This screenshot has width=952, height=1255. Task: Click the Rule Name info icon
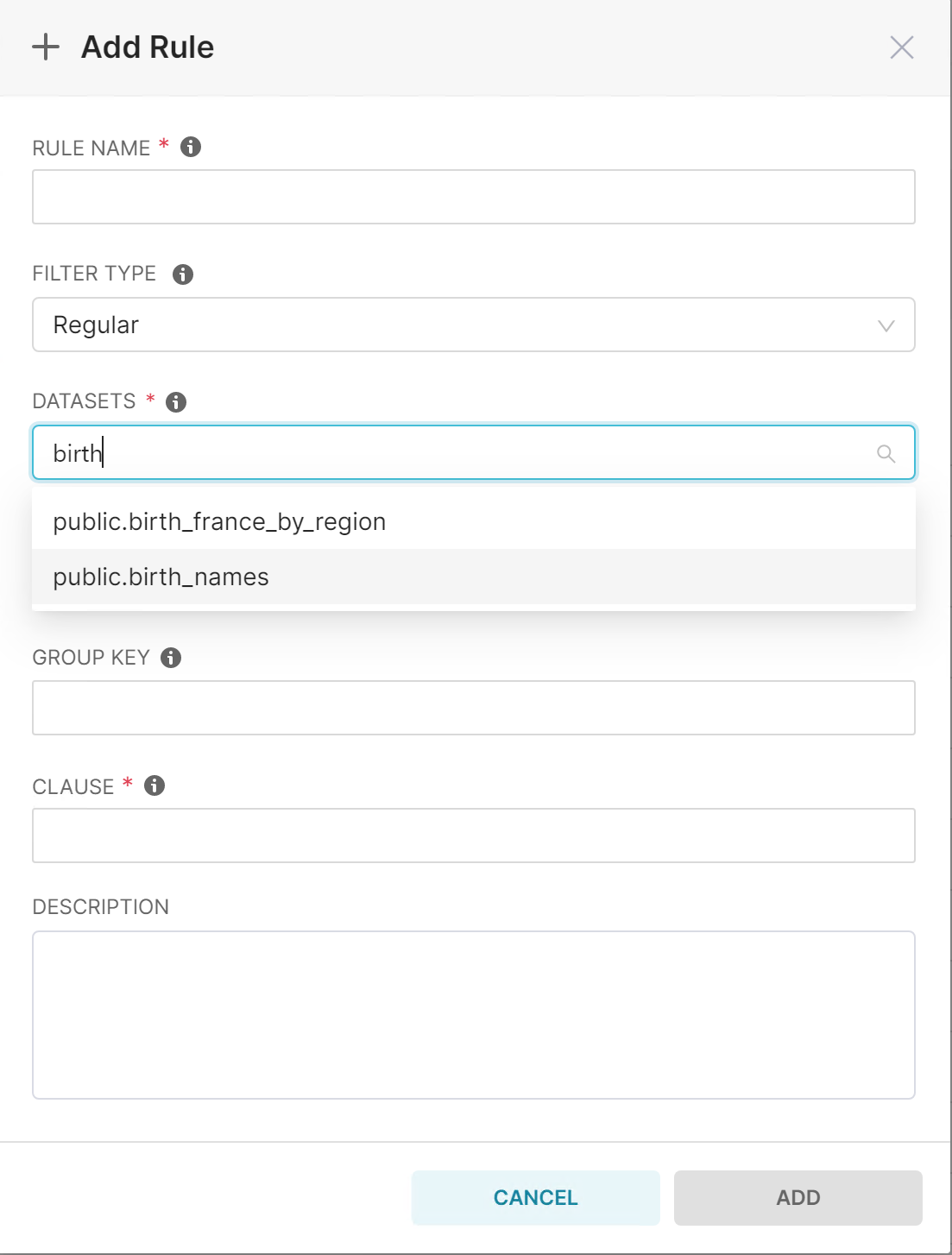click(x=191, y=147)
